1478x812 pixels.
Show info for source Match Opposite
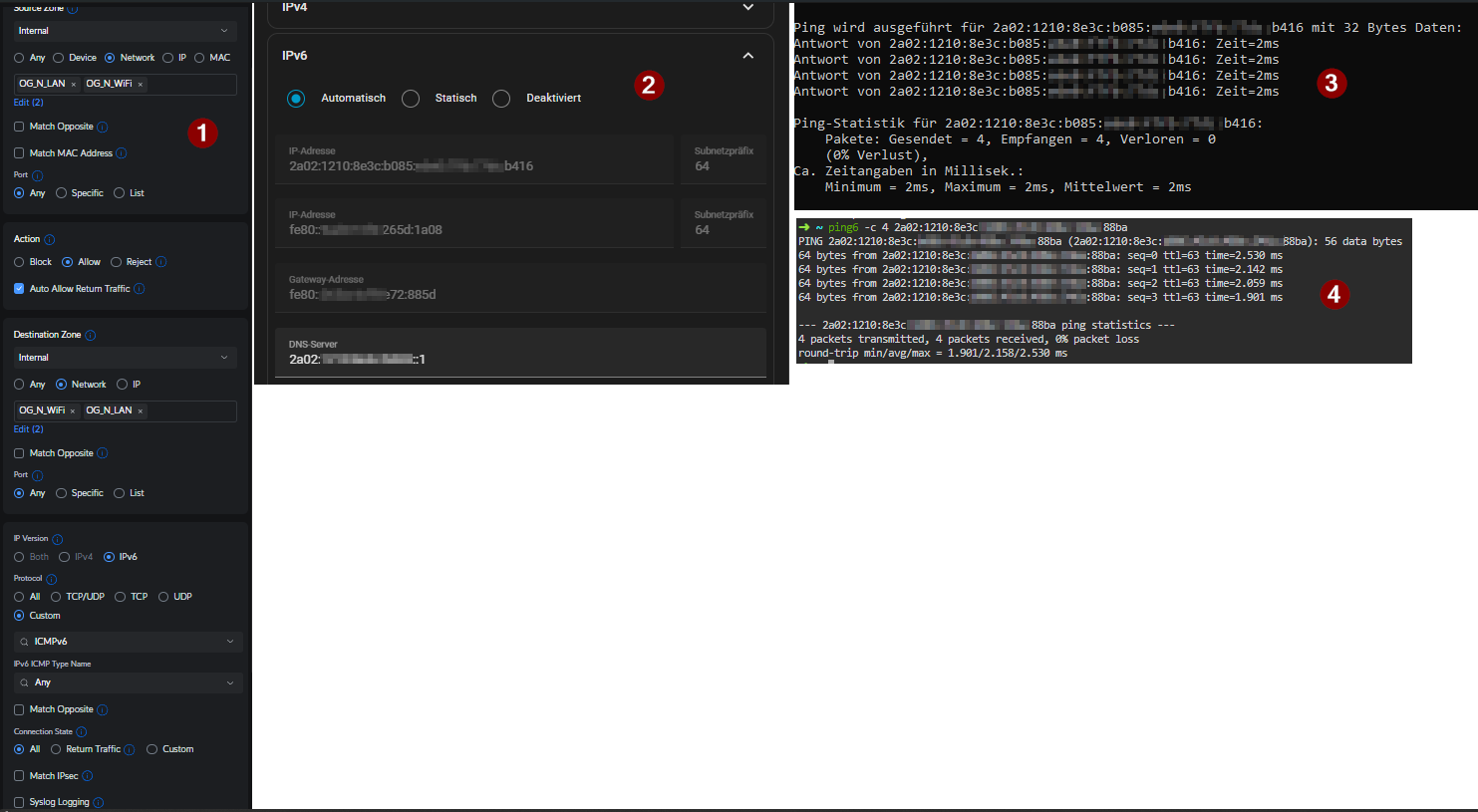(x=103, y=128)
